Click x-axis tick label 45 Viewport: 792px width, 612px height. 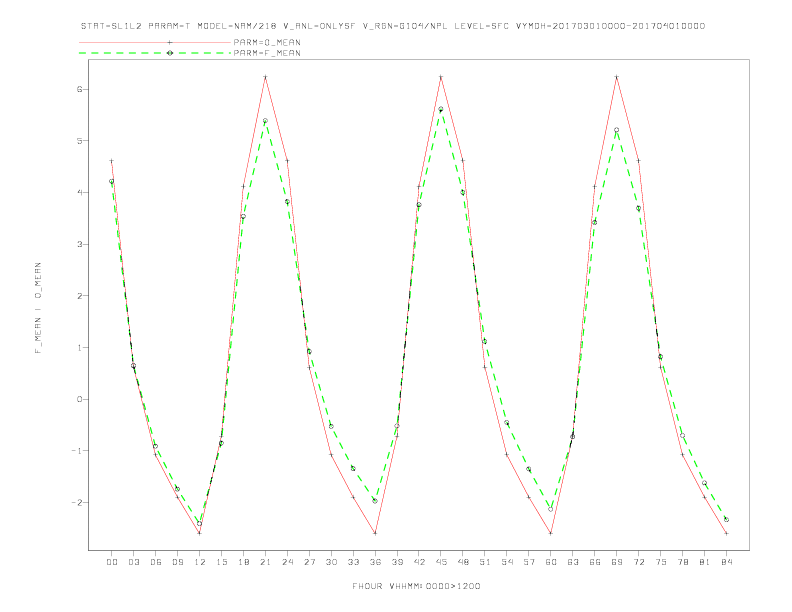coord(441,562)
